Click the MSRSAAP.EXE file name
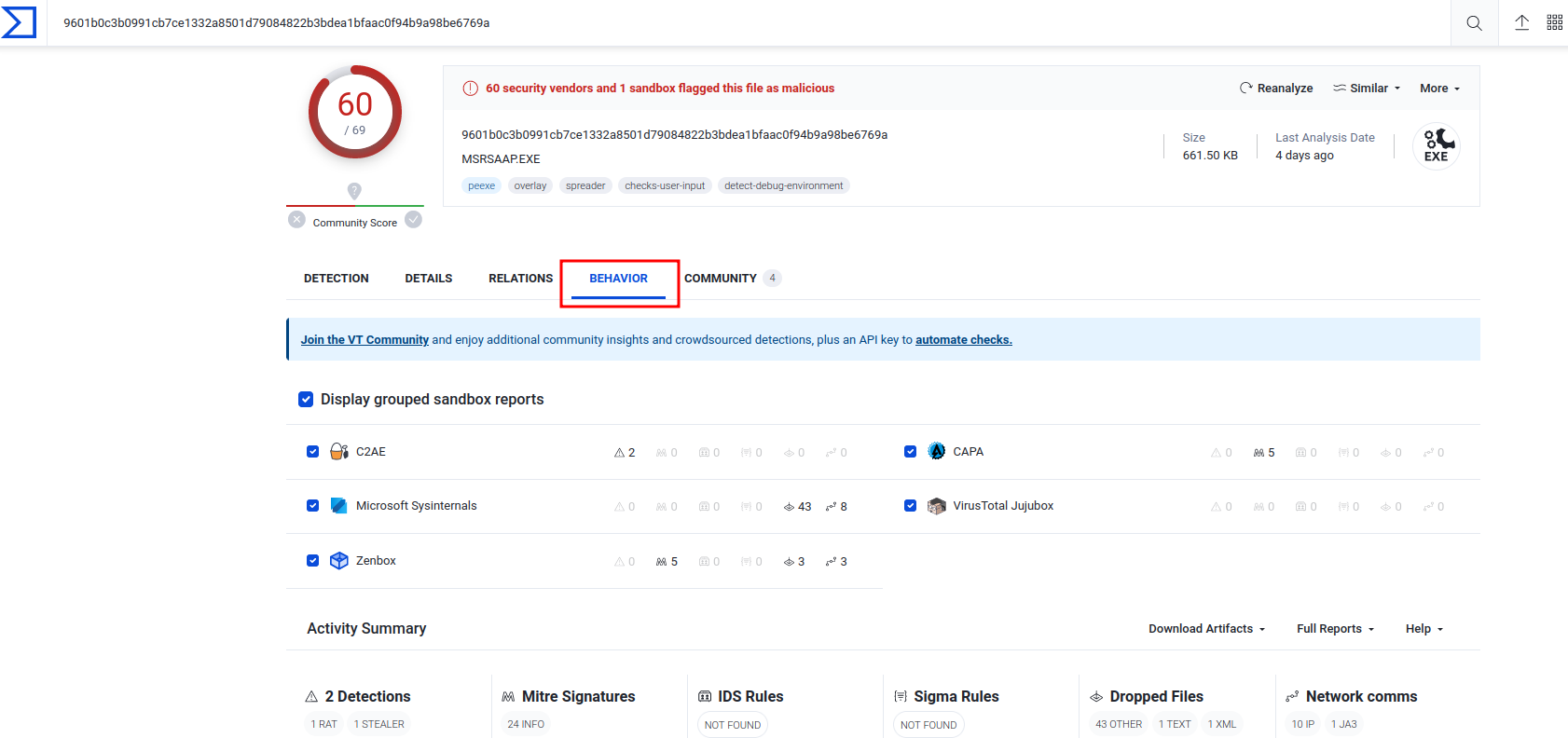This screenshot has width=1568, height=738. pyautogui.click(x=501, y=159)
